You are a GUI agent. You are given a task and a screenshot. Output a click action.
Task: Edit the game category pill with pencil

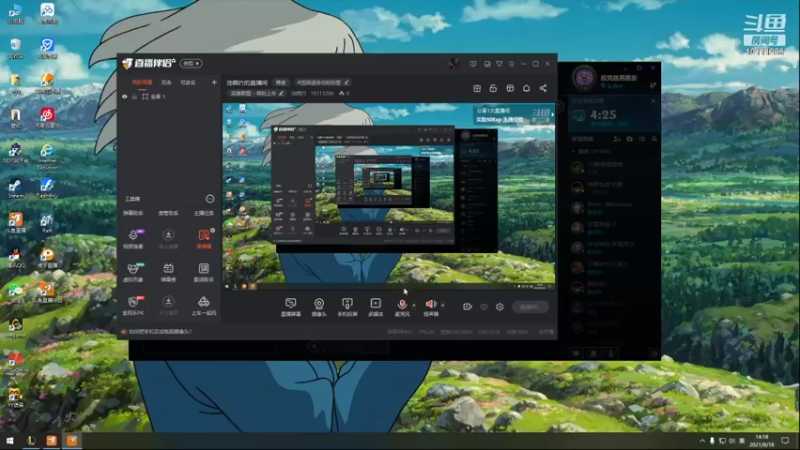[x=257, y=93]
